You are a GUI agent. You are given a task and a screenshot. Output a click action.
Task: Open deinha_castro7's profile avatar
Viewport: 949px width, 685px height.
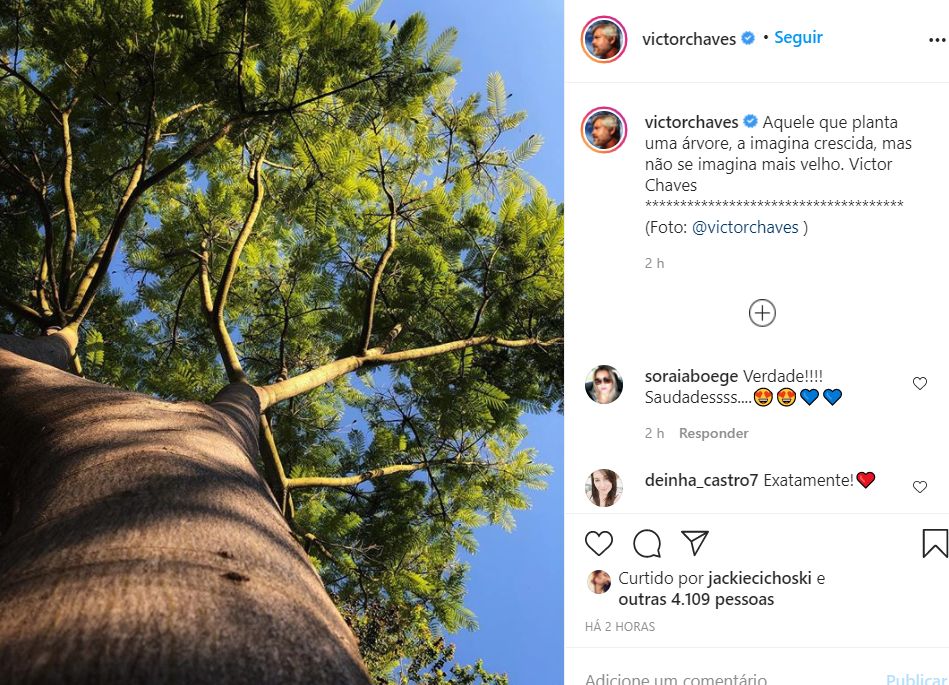(604, 487)
